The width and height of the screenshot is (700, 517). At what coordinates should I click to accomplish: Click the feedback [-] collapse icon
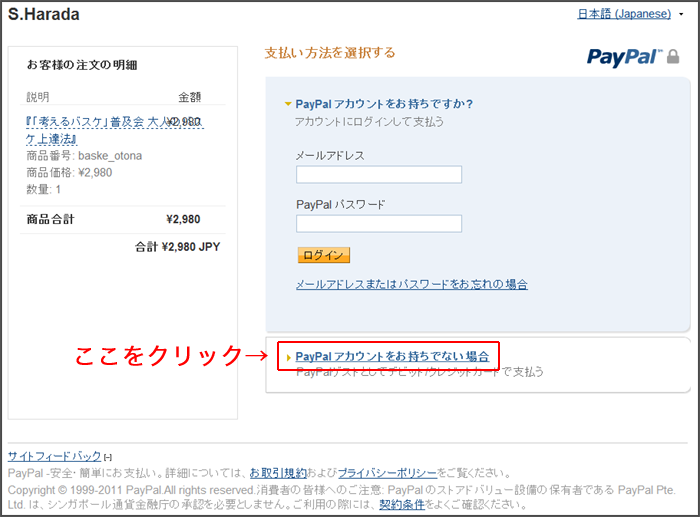[108, 457]
